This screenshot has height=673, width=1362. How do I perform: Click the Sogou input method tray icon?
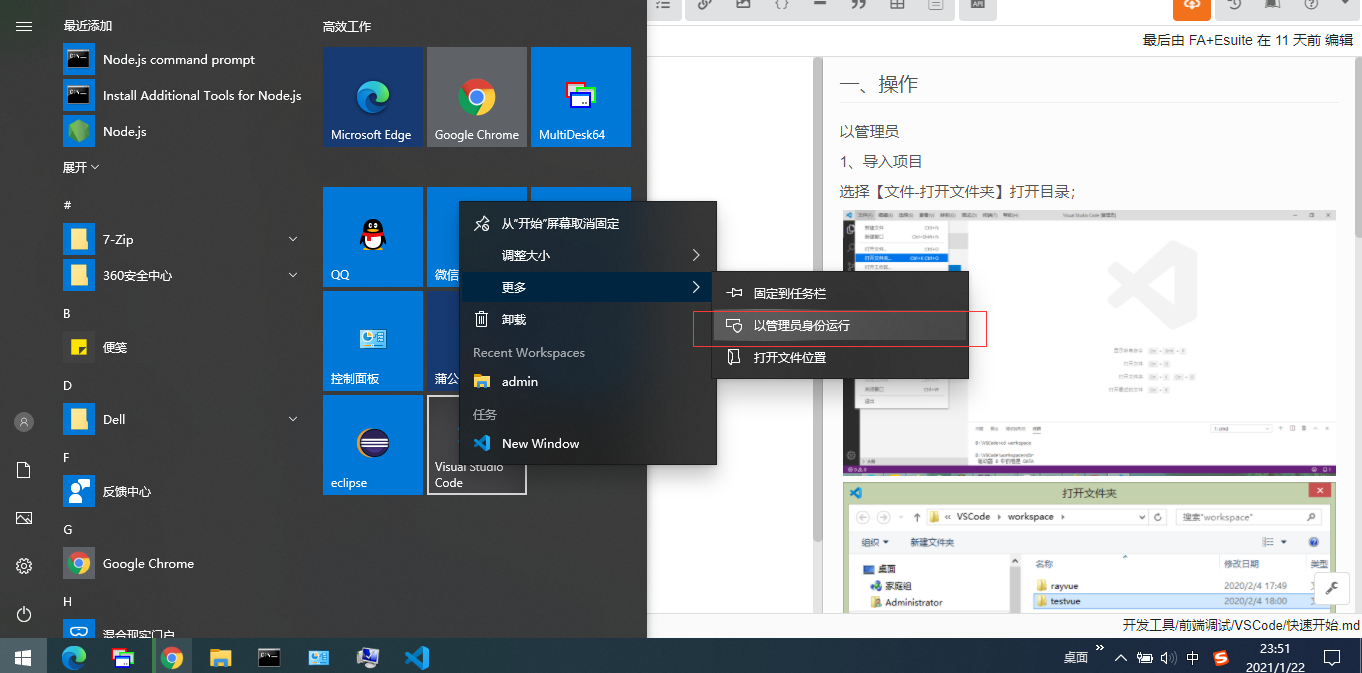pyautogui.click(x=1221, y=658)
